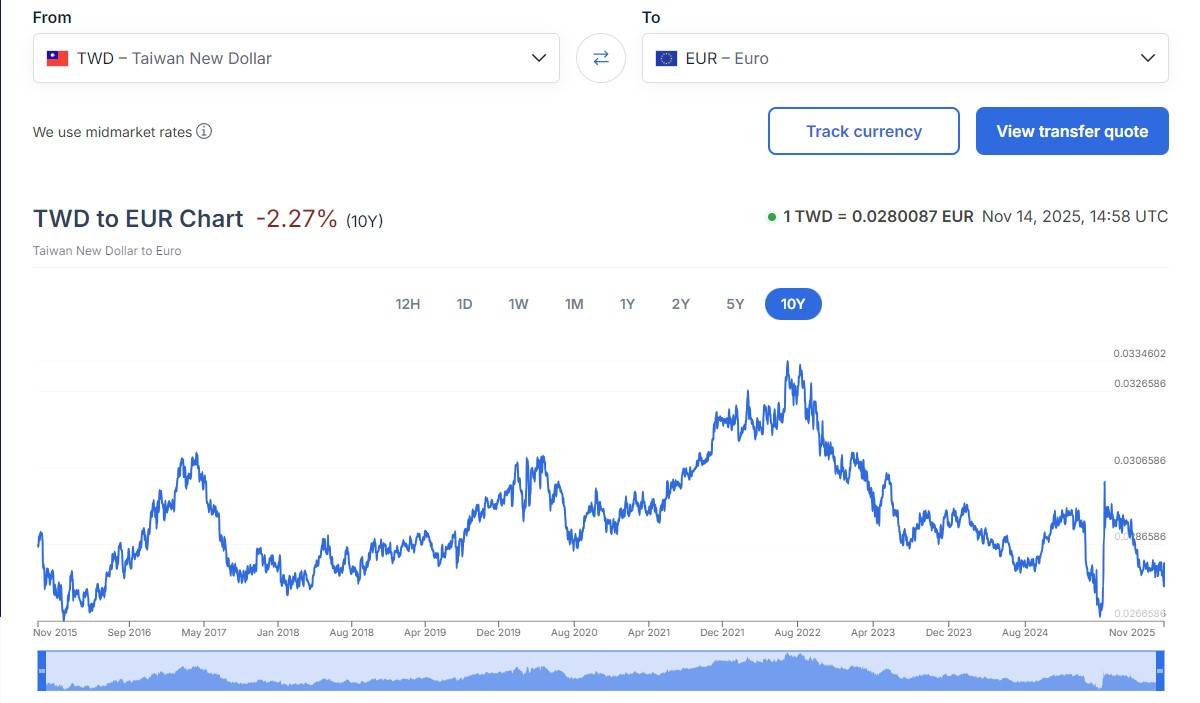The image size is (1200, 703).
Task: Click the Taiwan flag icon
Action: click(x=57, y=58)
